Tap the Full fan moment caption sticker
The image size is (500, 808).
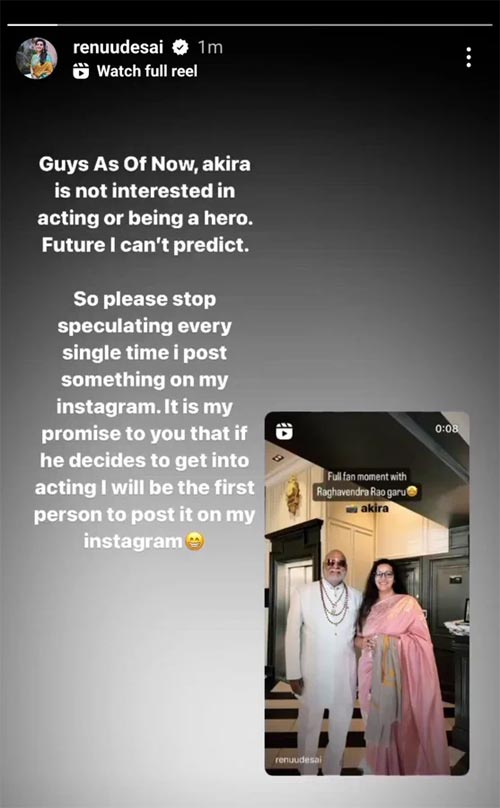[x=367, y=484]
